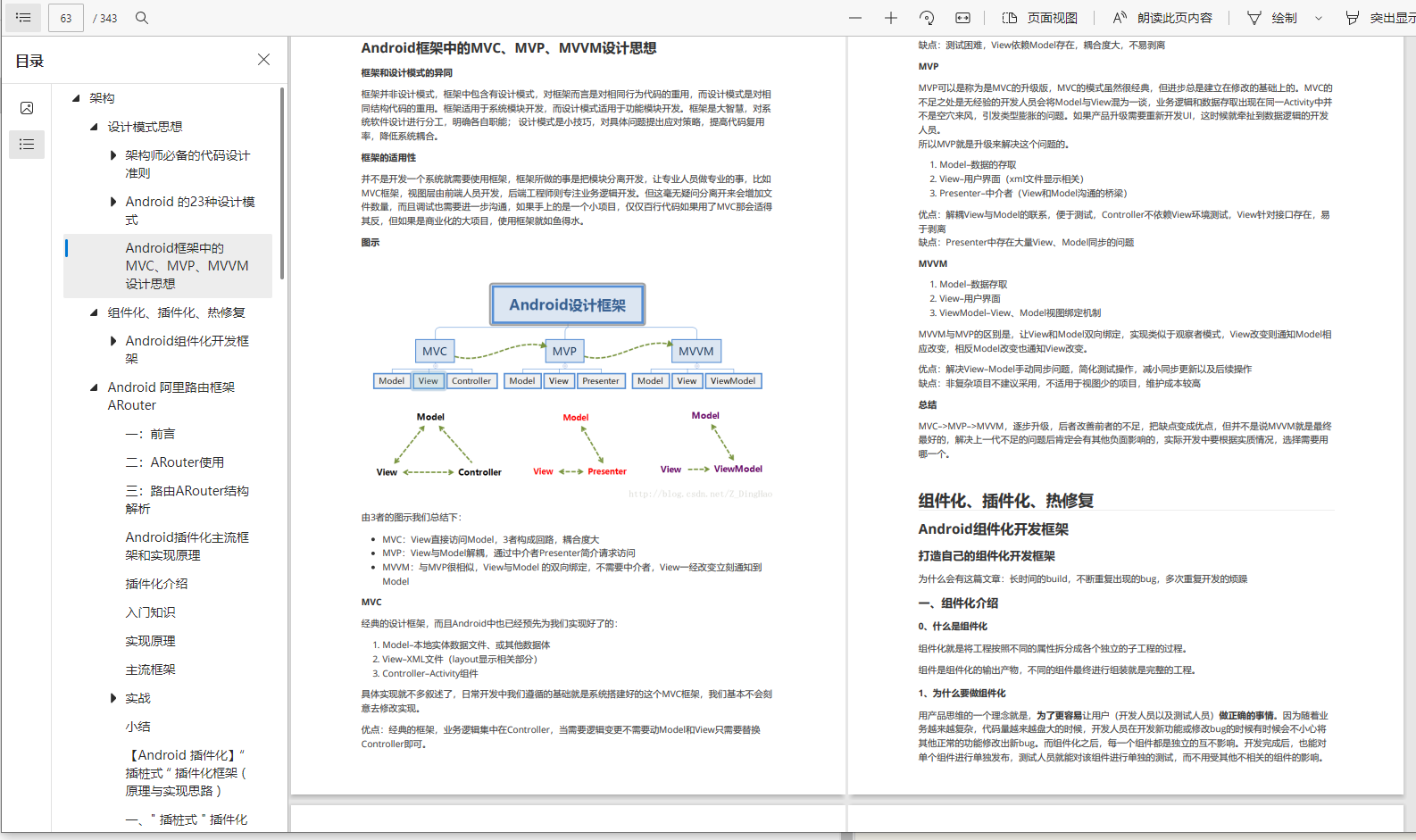Image resolution: width=1416 pixels, height=840 pixels.
Task: Zoom out with the minus icon
Action: (x=855, y=18)
